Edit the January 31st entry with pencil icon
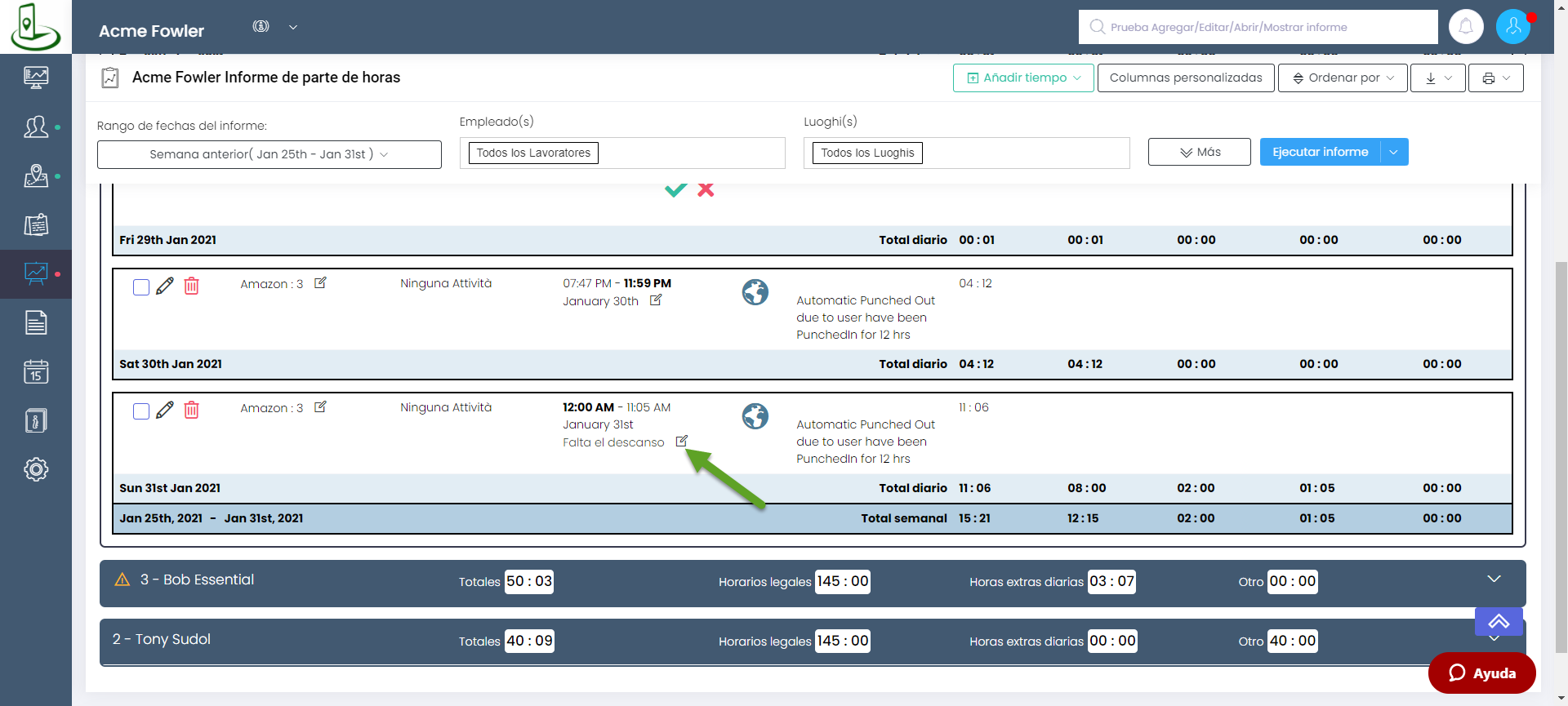This screenshot has height=706, width=1568. point(165,410)
